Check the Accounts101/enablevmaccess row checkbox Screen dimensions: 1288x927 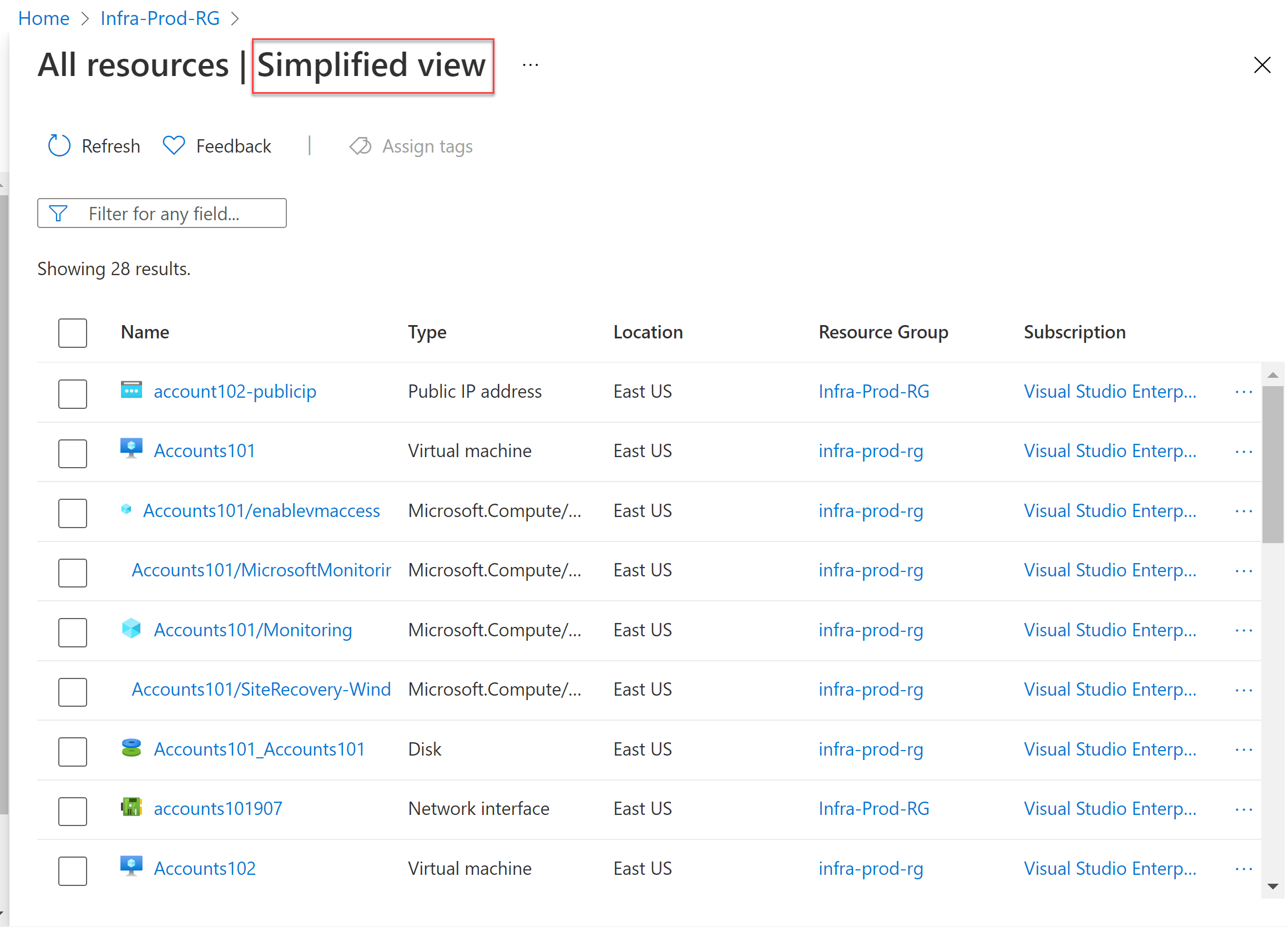73,513
